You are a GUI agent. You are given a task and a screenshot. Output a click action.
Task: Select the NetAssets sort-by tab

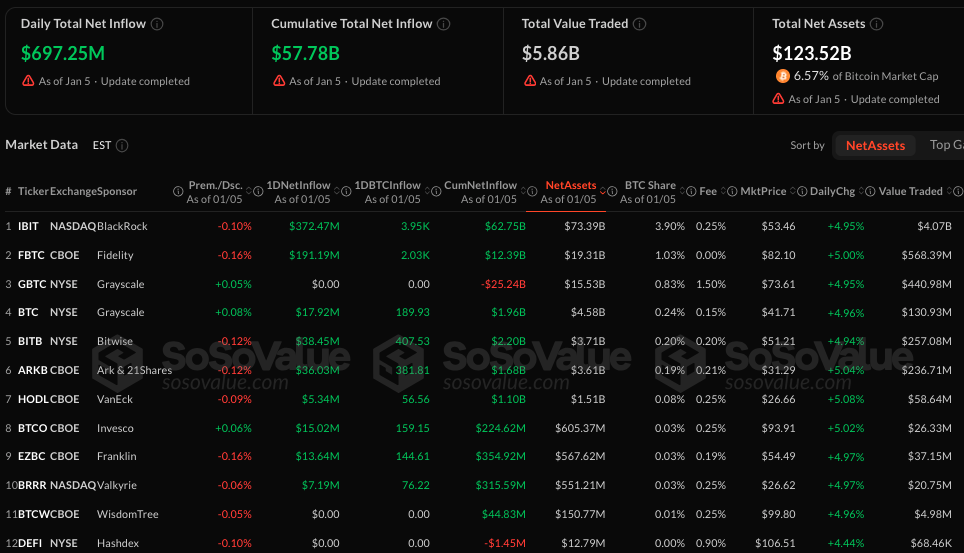(x=875, y=146)
